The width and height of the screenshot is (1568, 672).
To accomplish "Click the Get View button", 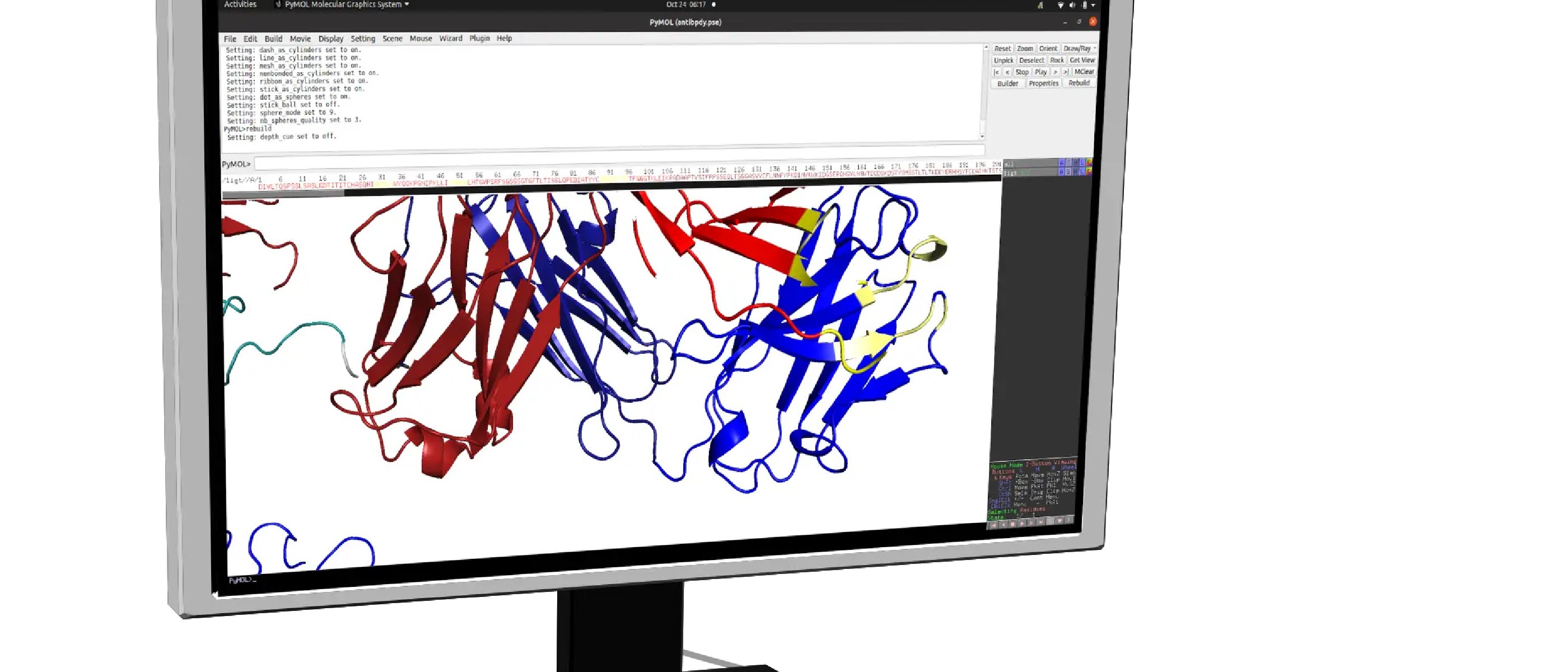I will (x=1082, y=60).
